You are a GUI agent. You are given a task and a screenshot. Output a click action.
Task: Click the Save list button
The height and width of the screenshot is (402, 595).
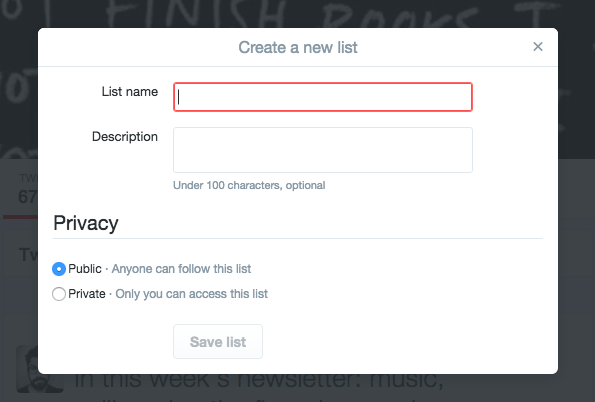coord(218,341)
